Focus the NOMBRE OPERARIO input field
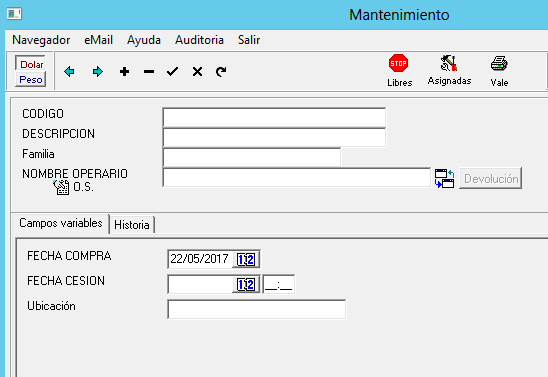 pos(296,177)
